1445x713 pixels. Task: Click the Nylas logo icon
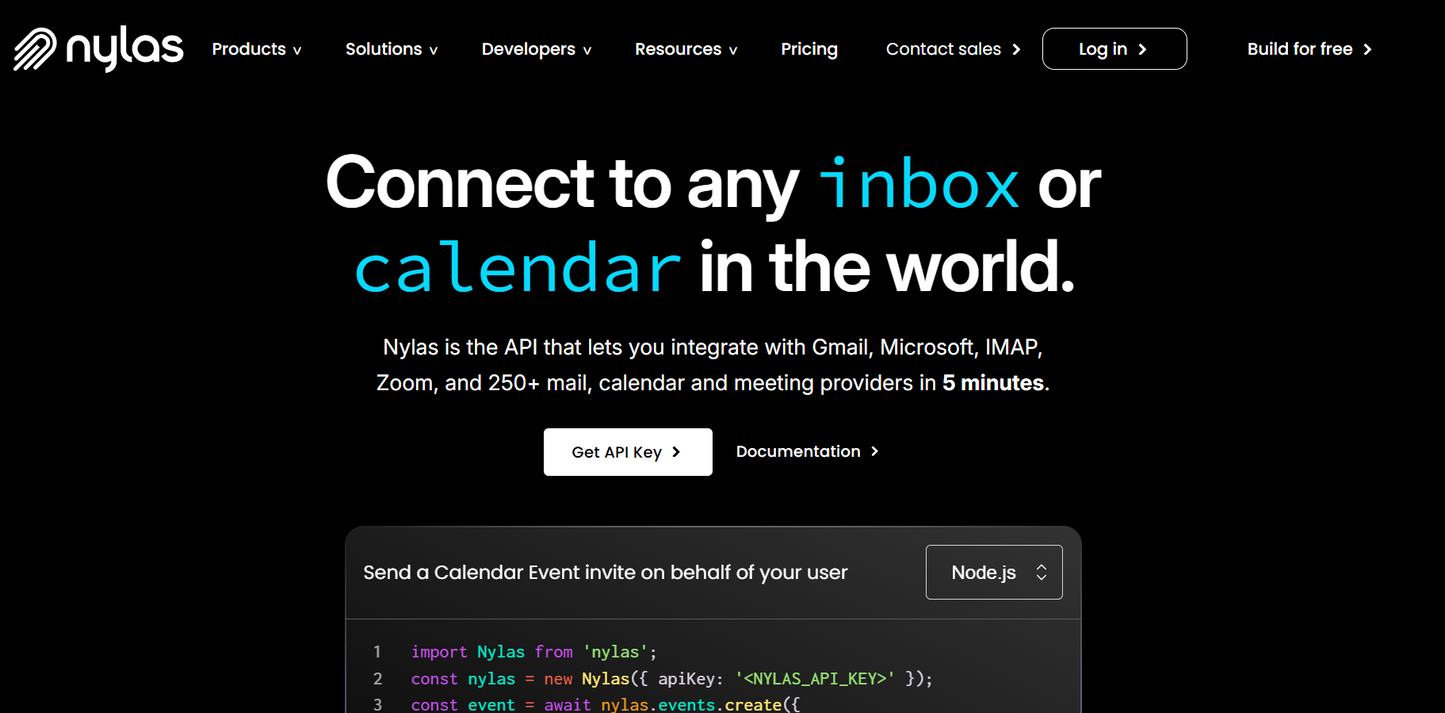(x=35, y=49)
